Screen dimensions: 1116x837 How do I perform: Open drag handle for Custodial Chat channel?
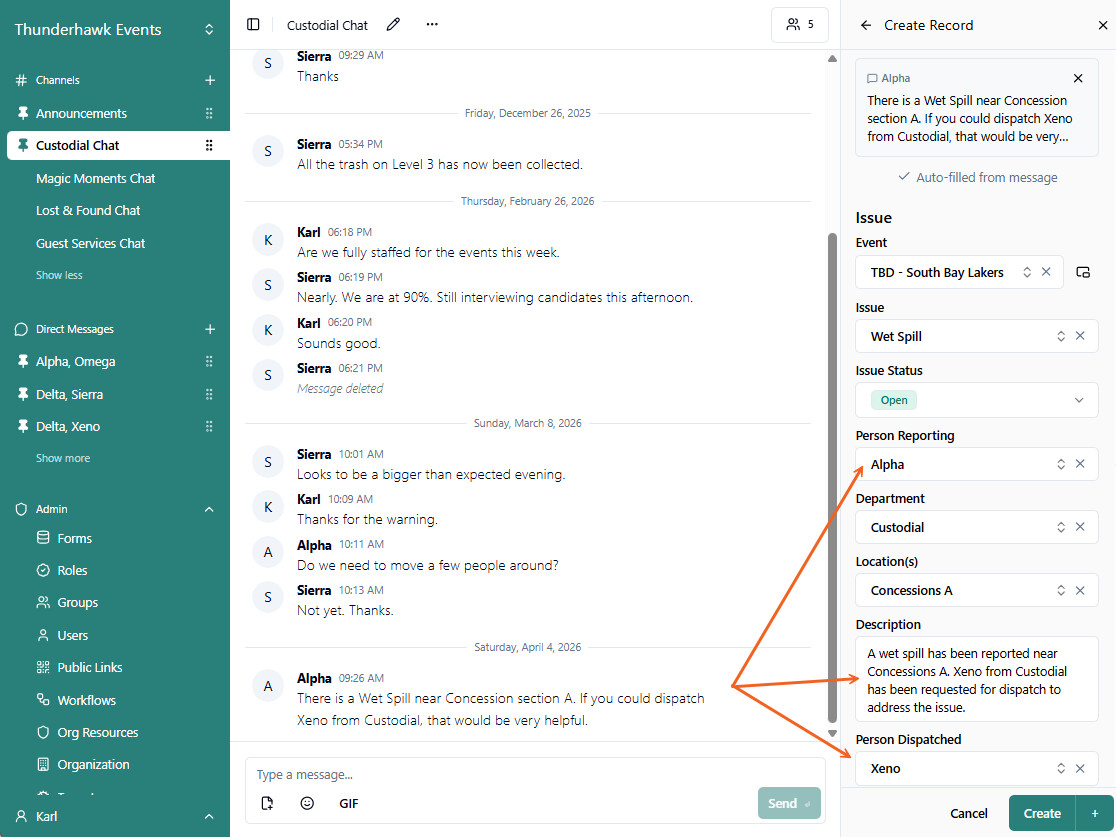coord(209,145)
